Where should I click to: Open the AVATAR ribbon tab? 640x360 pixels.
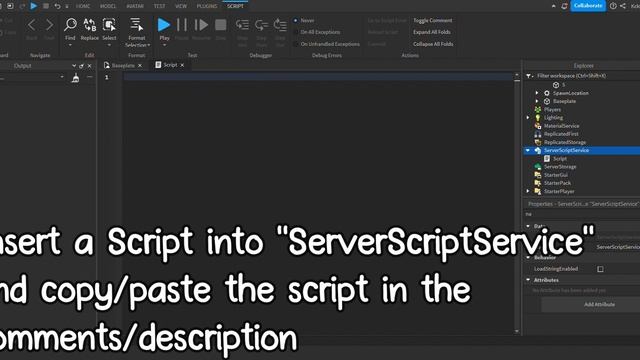135,6
